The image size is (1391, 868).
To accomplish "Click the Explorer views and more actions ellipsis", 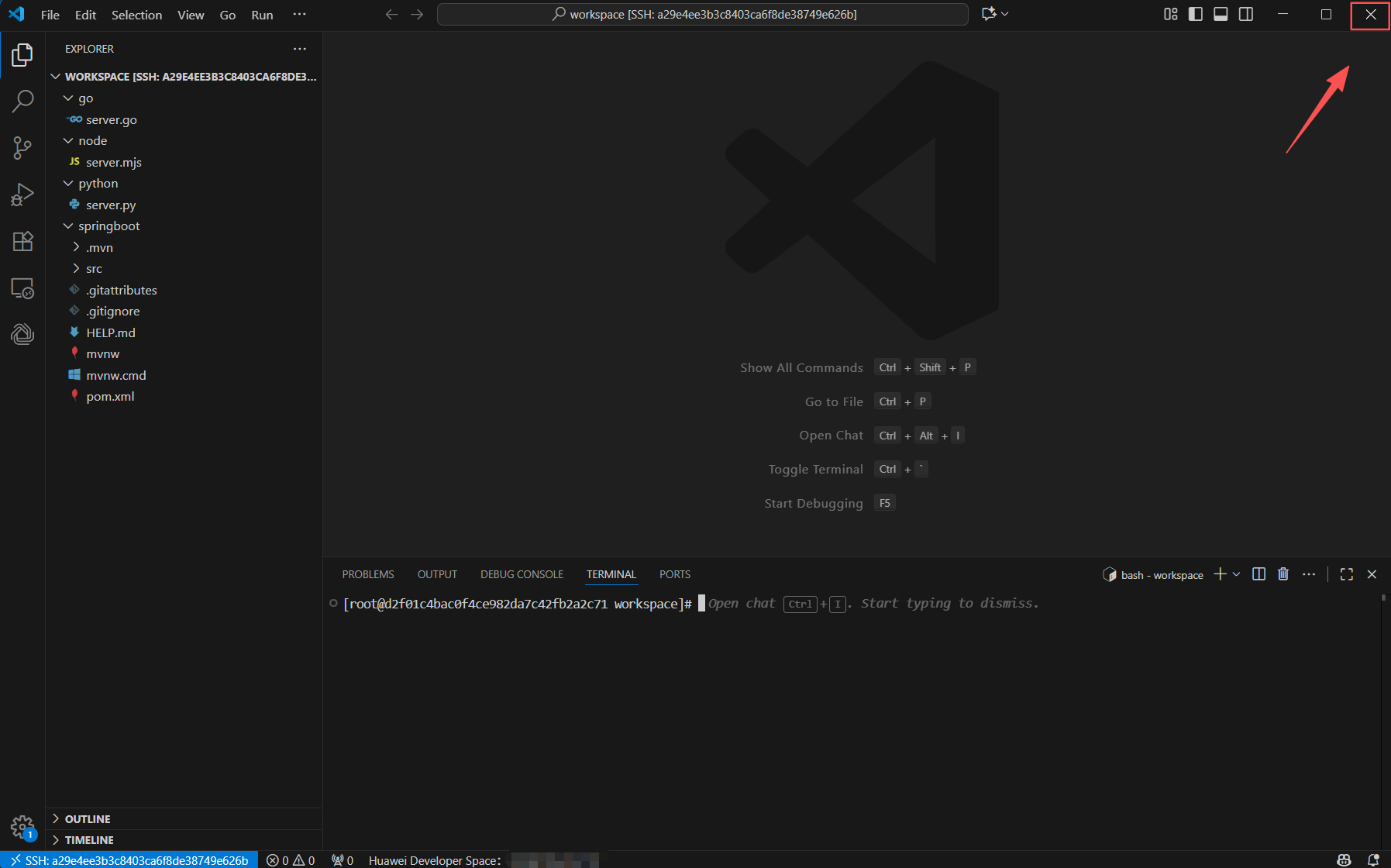I will click(x=300, y=49).
